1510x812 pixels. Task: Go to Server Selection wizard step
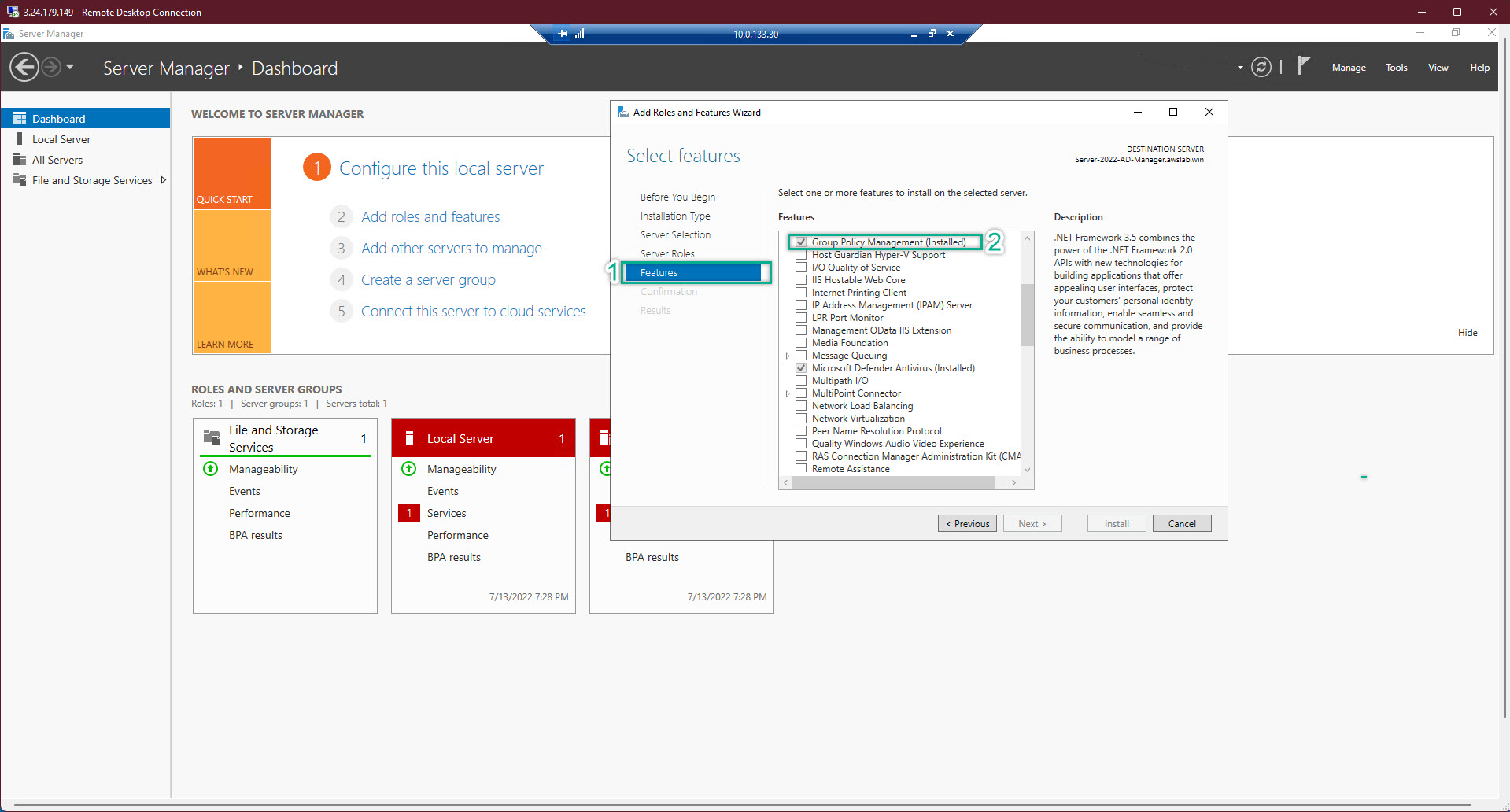[675, 235]
